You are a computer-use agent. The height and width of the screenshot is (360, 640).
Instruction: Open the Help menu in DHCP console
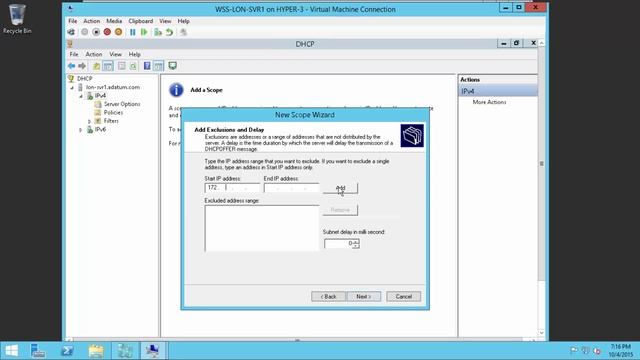[x=134, y=54]
